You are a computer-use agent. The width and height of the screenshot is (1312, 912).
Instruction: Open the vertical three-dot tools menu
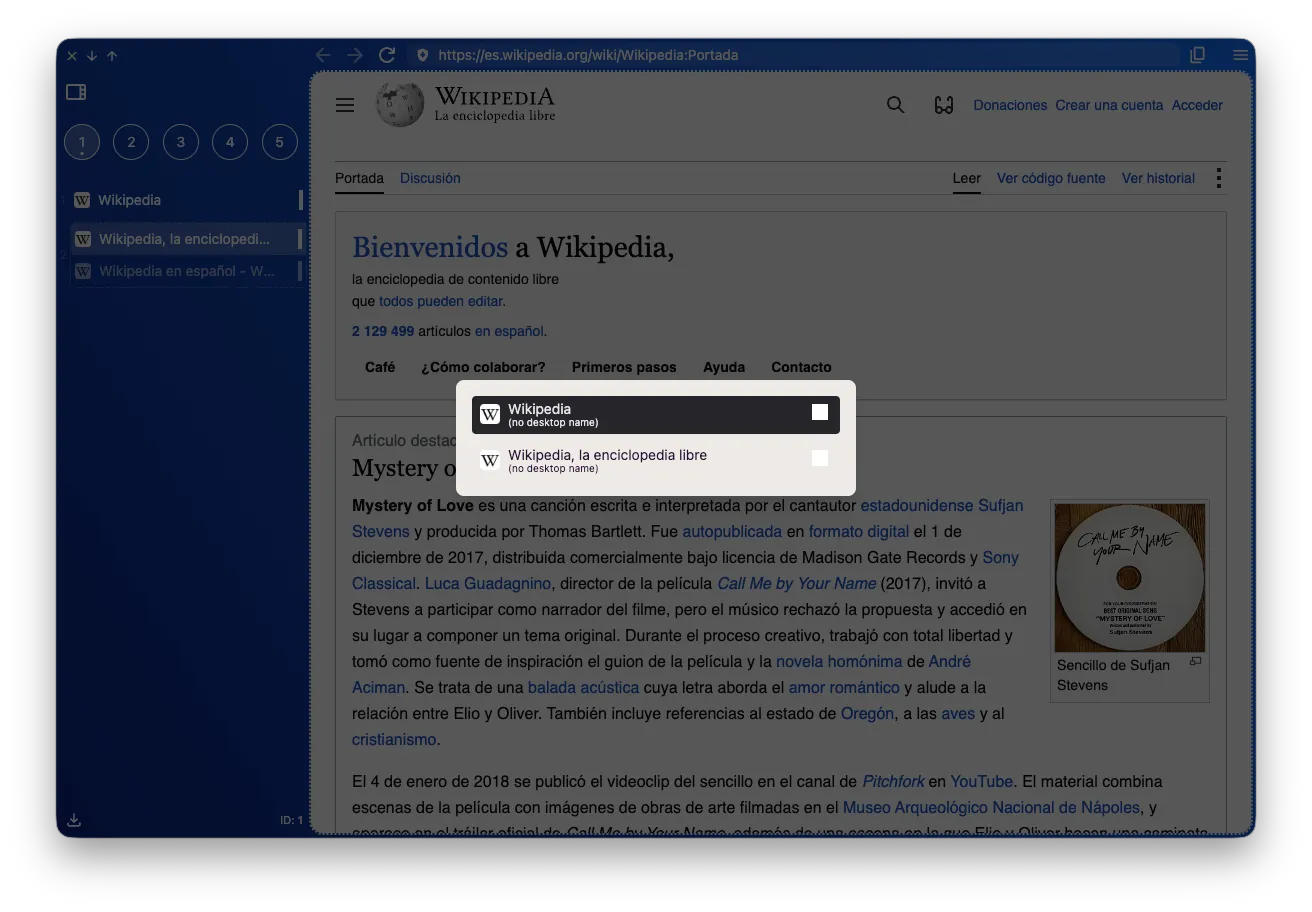point(1218,178)
